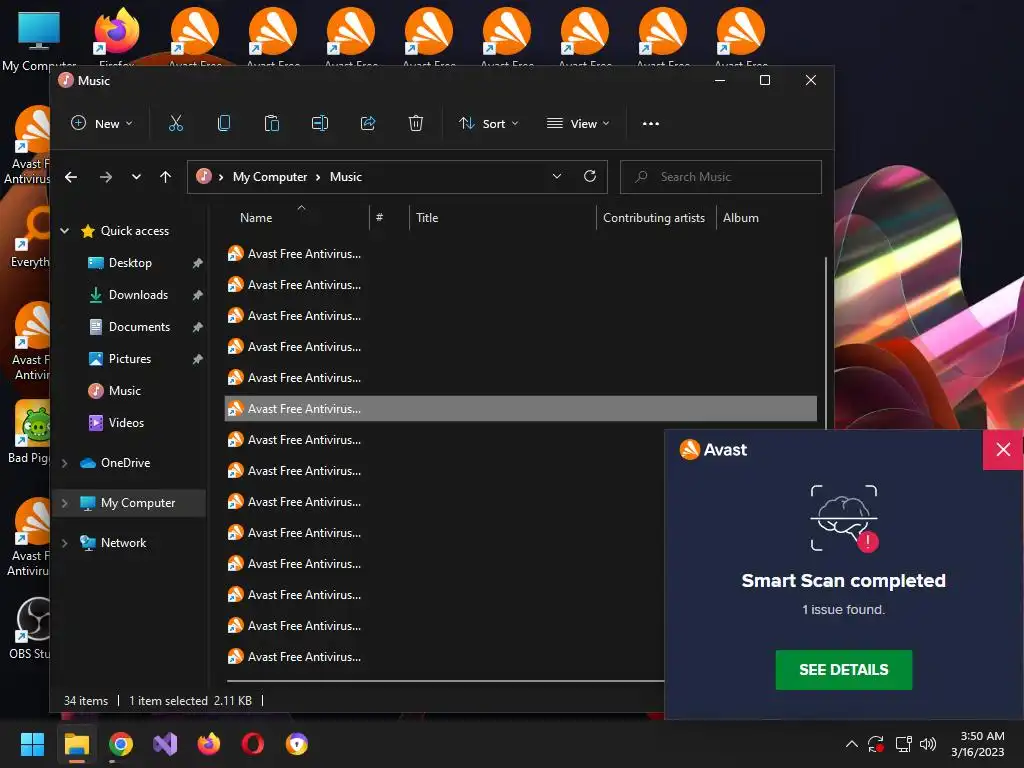Click the file list vertical scrollbar

click(x=826, y=343)
